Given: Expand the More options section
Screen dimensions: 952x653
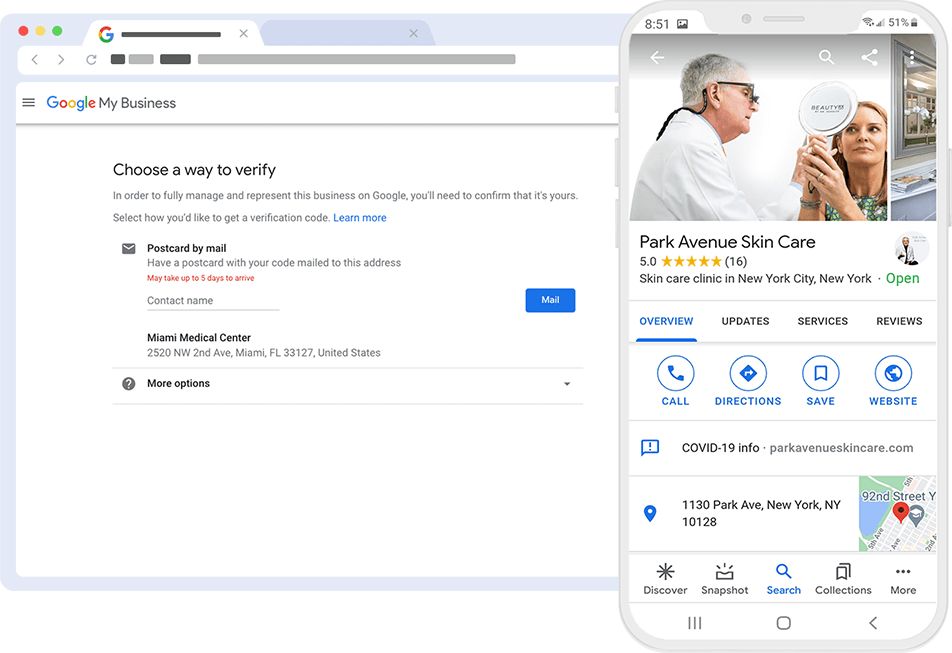Looking at the screenshot, I should click(178, 383).
